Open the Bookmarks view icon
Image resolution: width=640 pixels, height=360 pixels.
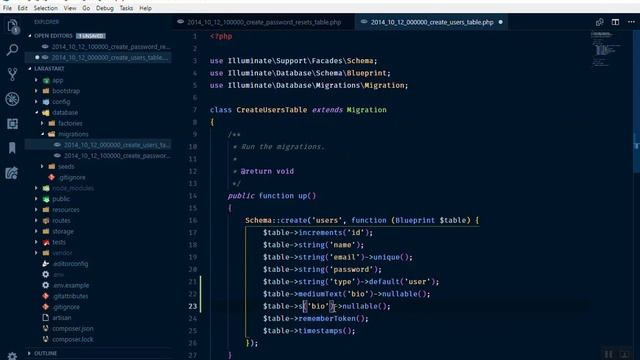point(12,148)
